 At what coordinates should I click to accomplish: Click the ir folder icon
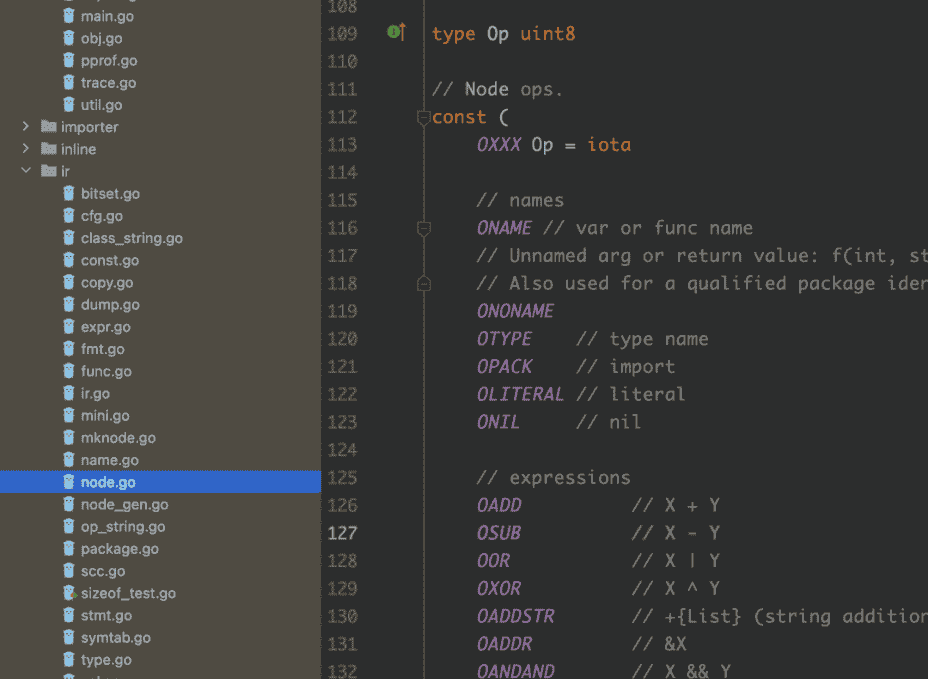click(x=48, y=171)
